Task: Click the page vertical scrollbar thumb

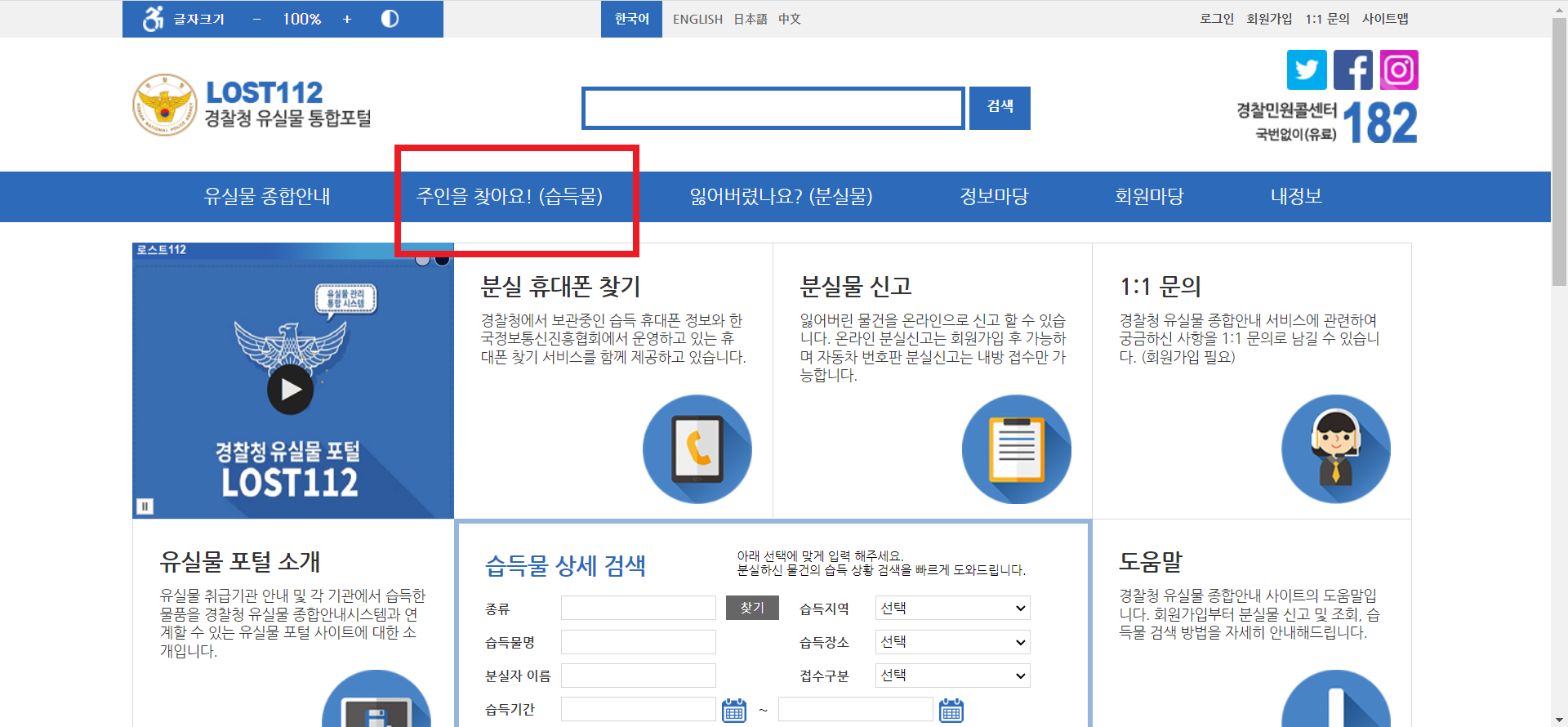Action: point(1559,152)
